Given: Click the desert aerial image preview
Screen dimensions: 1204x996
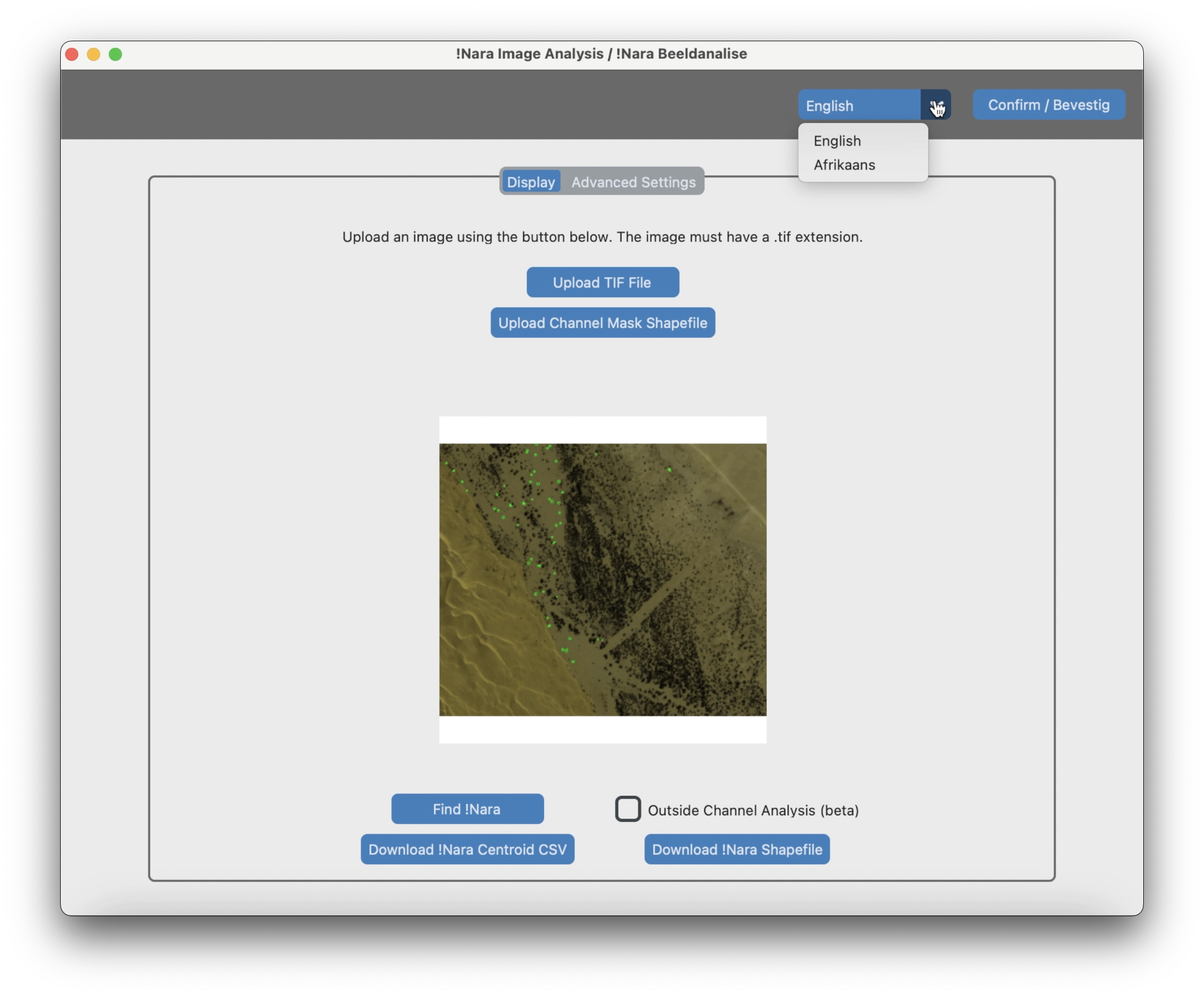Looking at the screenshot, I should tap(603, 580).
